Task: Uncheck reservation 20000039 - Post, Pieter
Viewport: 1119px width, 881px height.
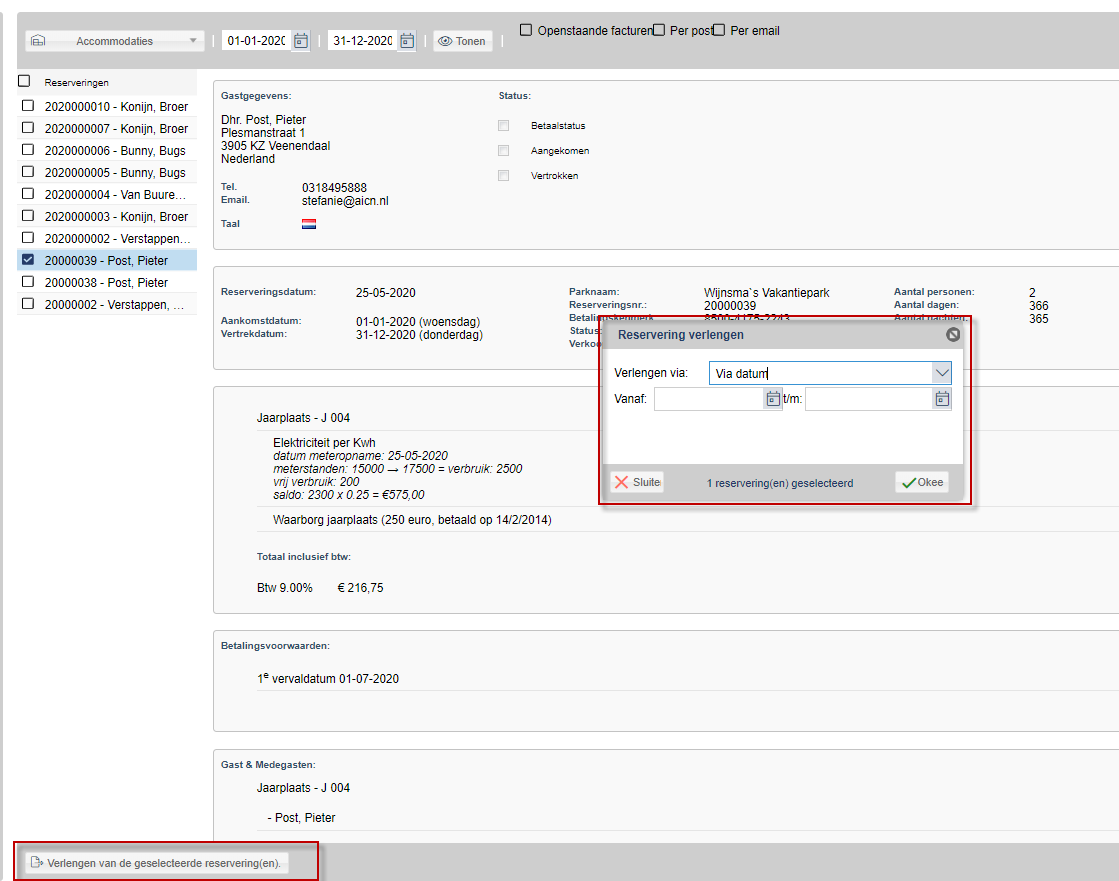Action: tap(28, 260)
